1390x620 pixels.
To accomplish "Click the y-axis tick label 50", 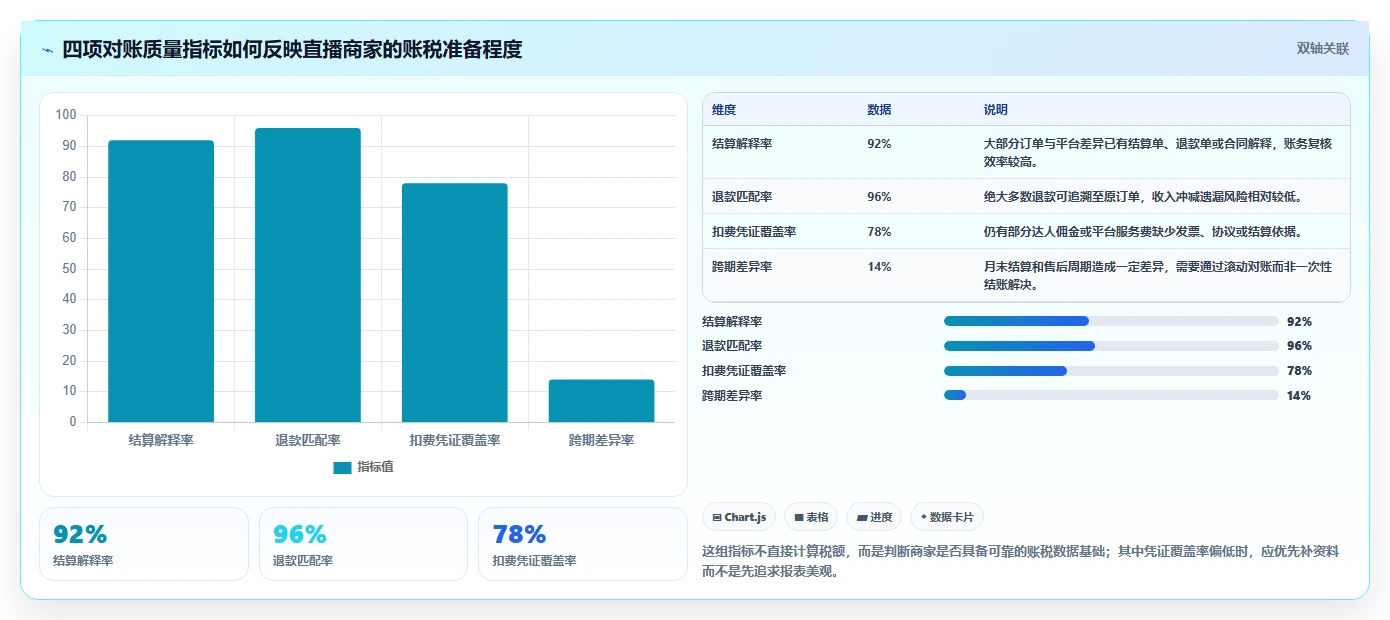I will coord(69,269).
